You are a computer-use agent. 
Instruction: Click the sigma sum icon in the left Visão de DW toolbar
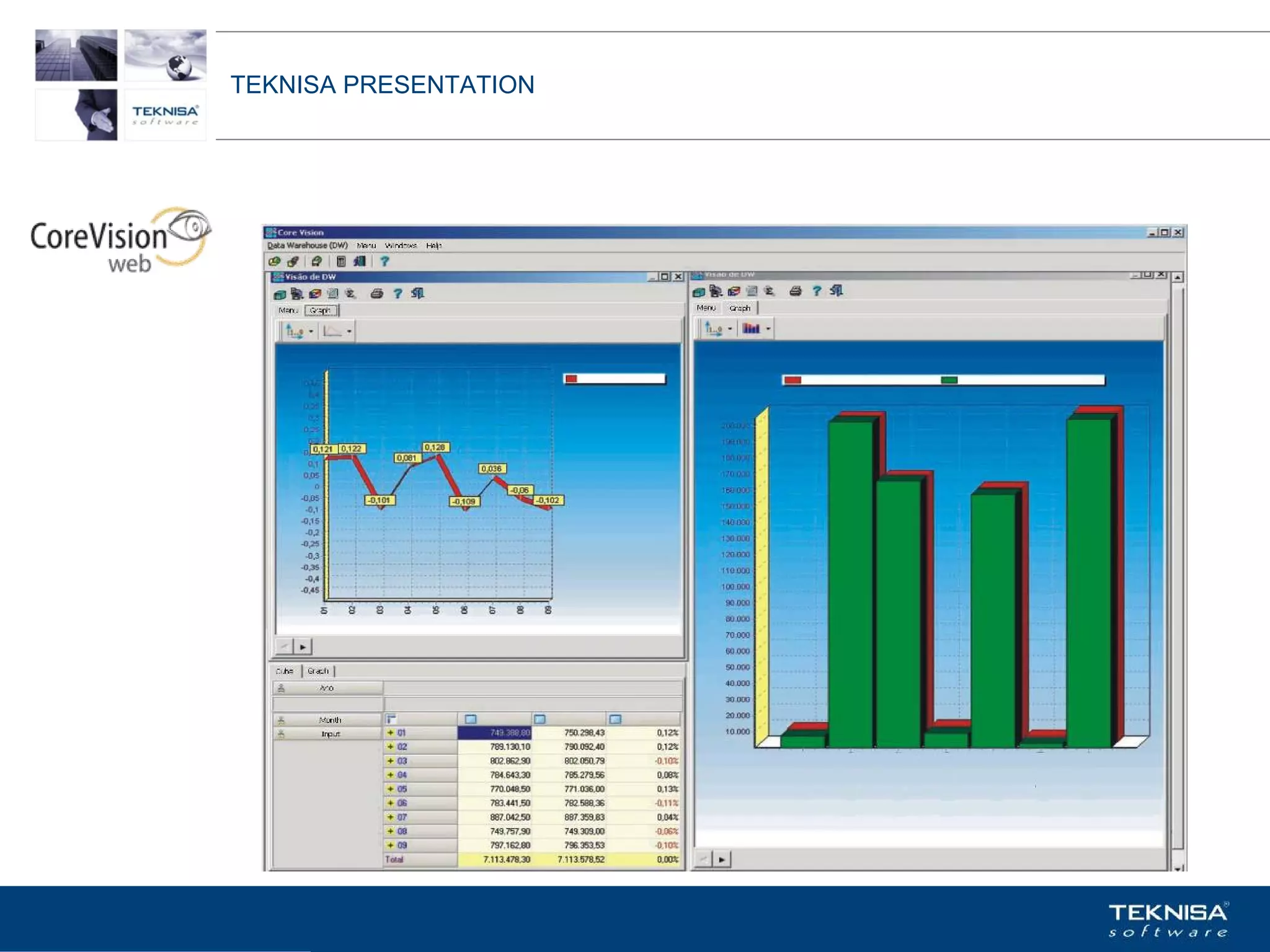pyautogui.click(x=350, y=294)
